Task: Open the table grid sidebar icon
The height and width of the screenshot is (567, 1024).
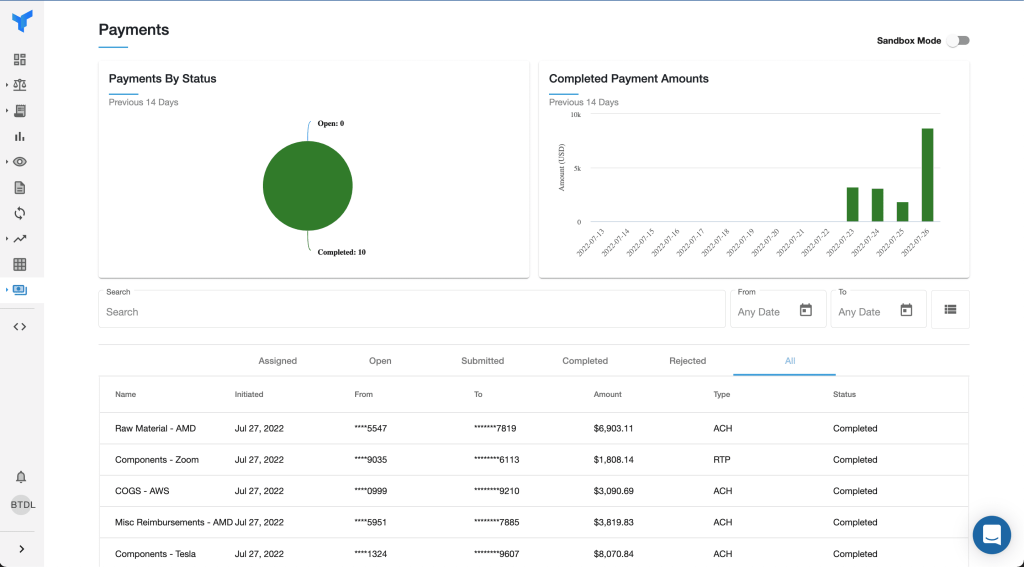Action: tap(20, 265)
